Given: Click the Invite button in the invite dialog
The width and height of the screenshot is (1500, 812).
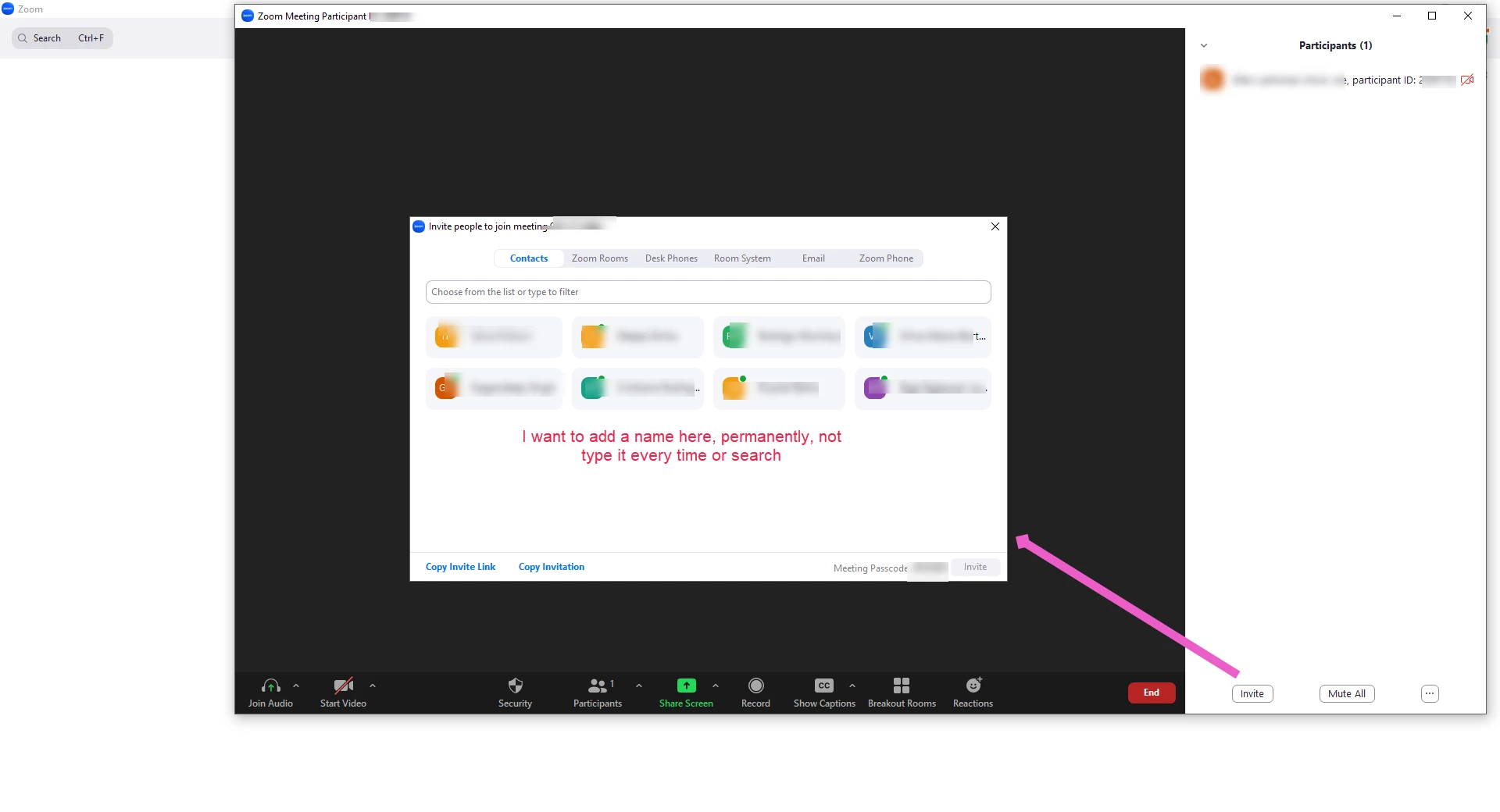Looking at the screenshot, I should click(x=975, y=567).
